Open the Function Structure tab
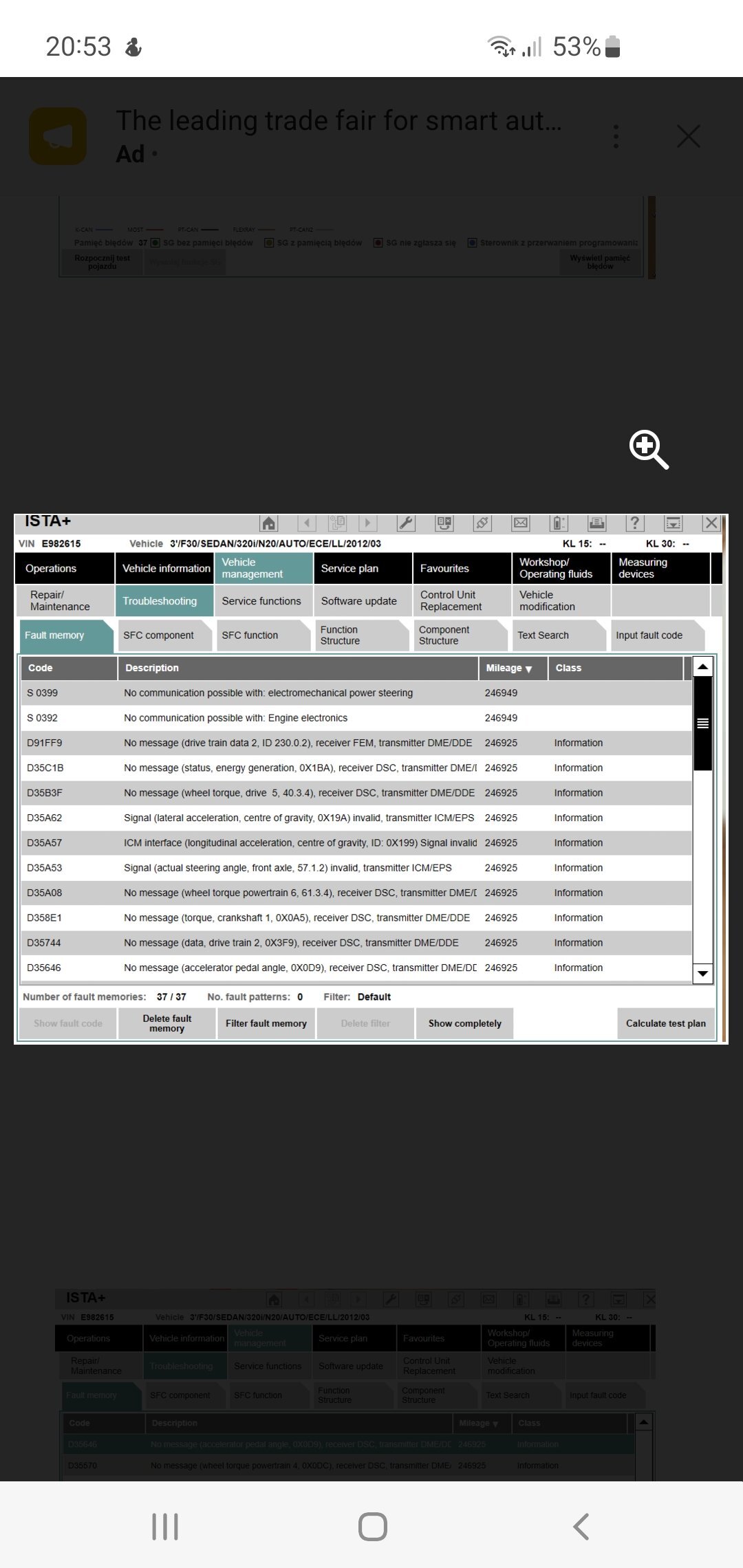The image size is (743, 1568). (x=362, y=635)
